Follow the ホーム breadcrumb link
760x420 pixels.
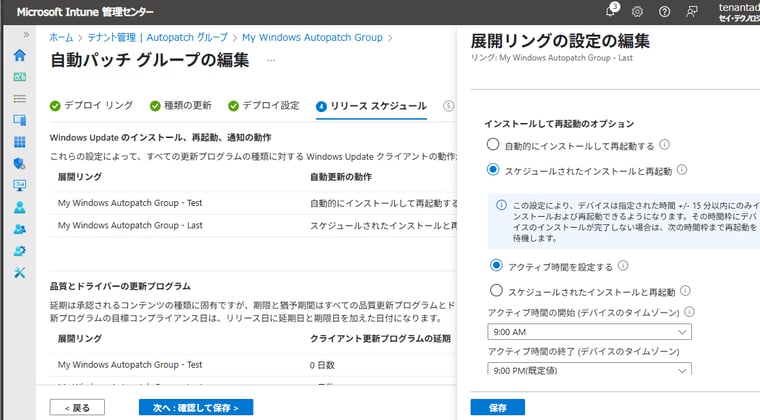(61, 37)
